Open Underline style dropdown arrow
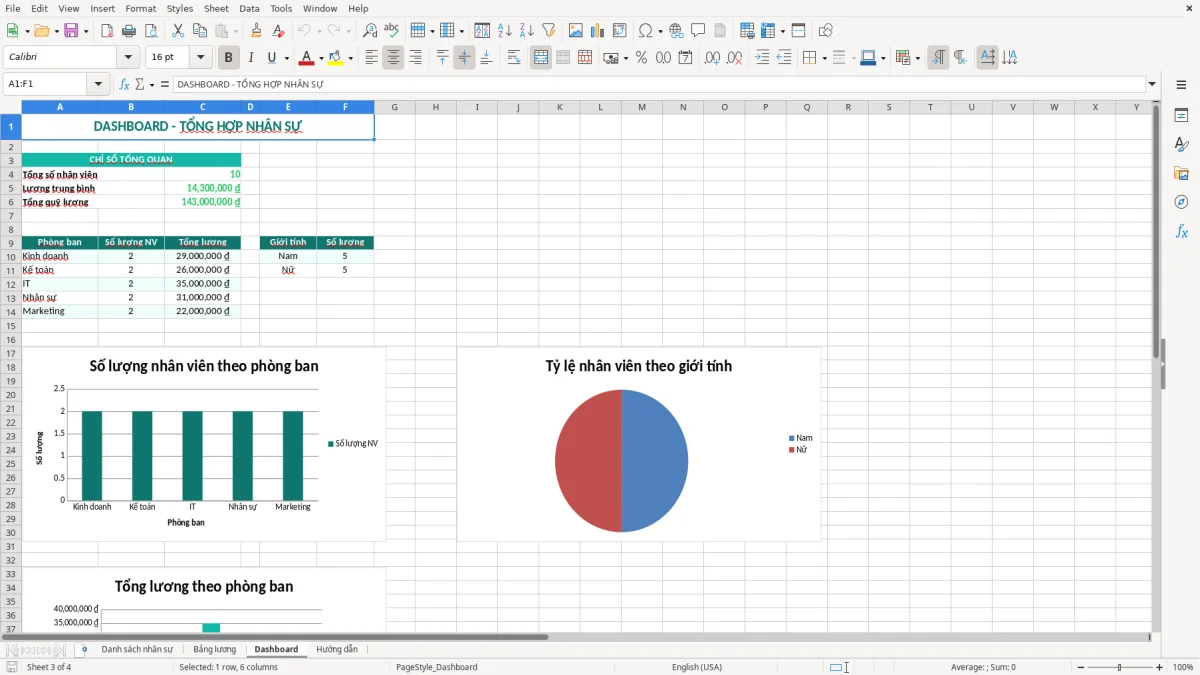The width and height of the screenshot is (1200, 675). (286, 58)
